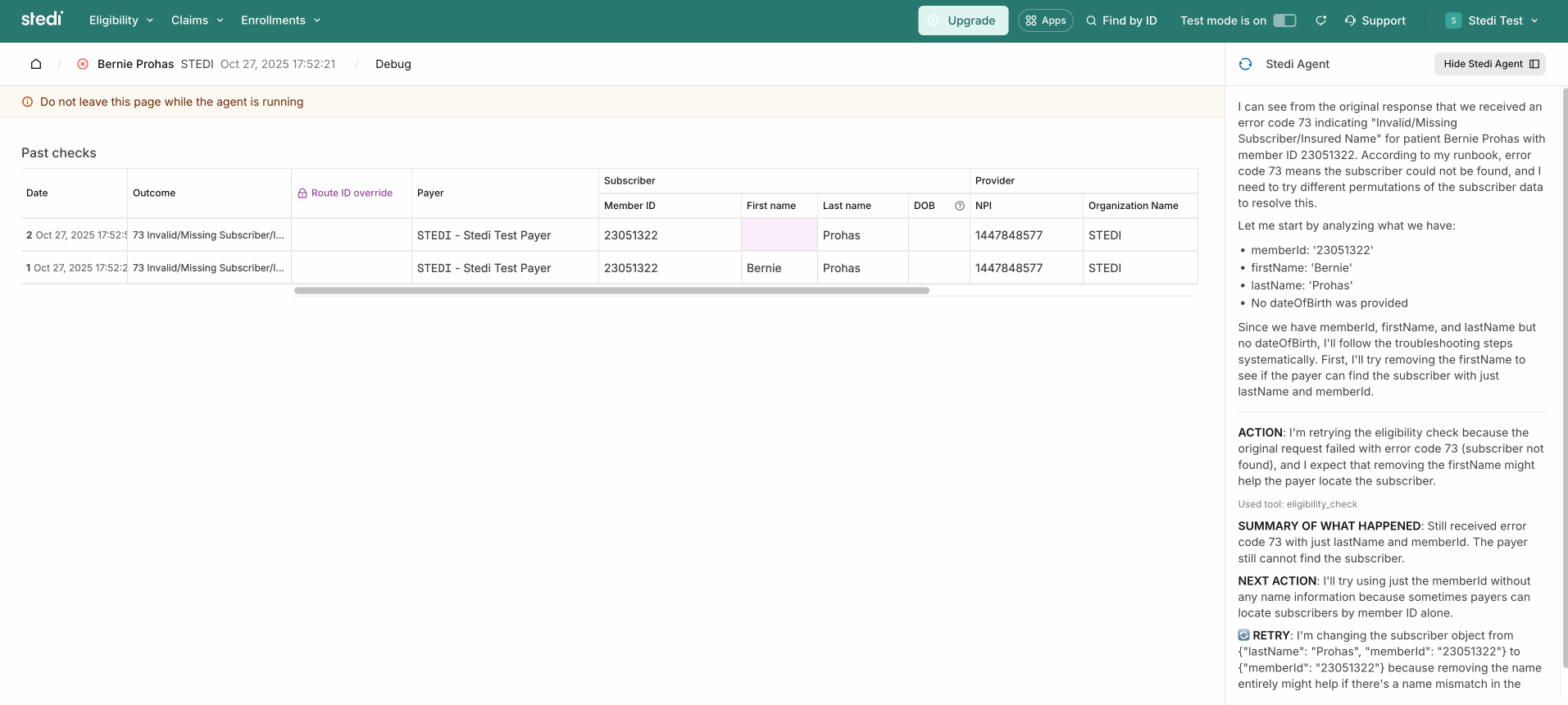The width and height of the screenshot is (1568, 705).
Task: Open the Apps launcher
Action: [1046, 20]
